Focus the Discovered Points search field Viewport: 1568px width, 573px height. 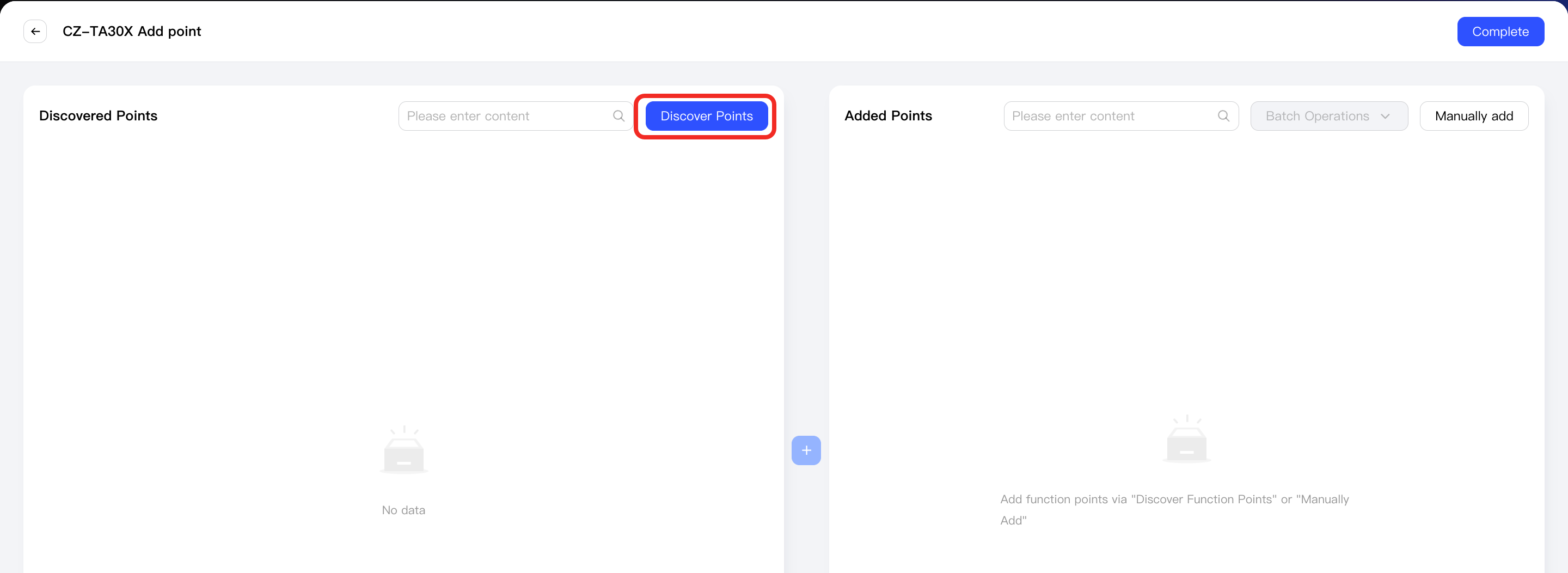tap(515, 115)
